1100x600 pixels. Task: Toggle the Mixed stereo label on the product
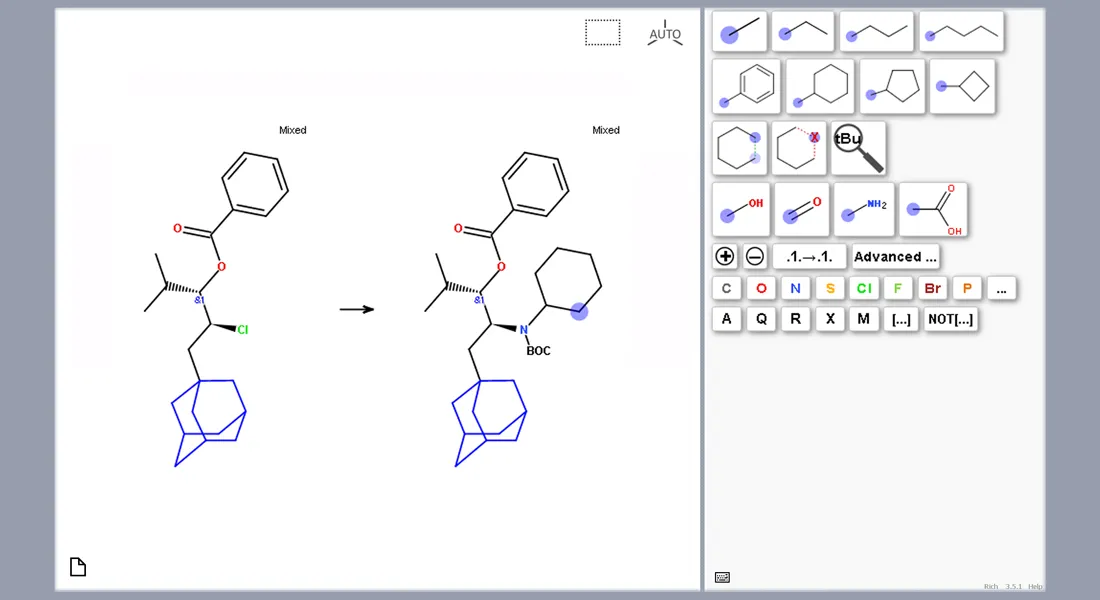(x=606, y=129)
